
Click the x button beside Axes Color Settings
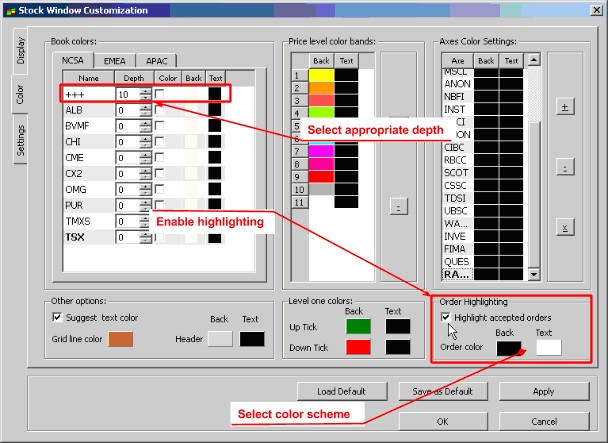click(565, 227)
